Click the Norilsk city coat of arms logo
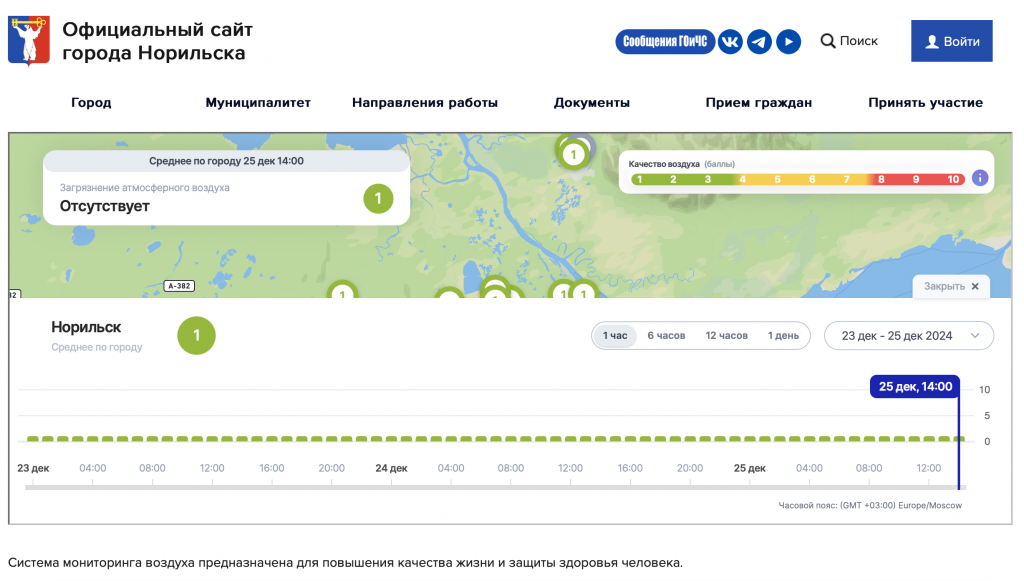The width and height of the screenshot is (1024, 581). (x=29, y=42)
